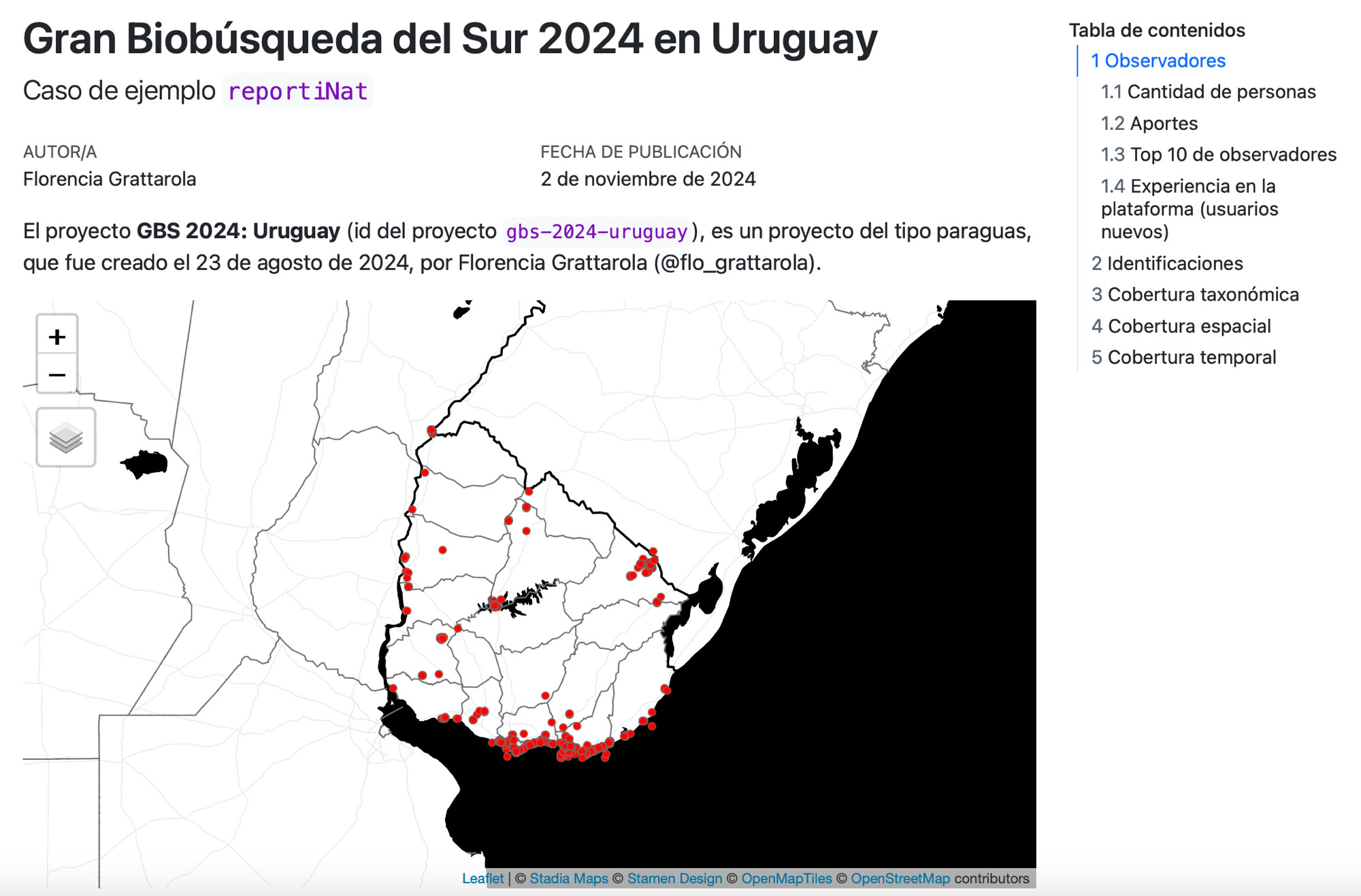Open the map layers control

coord(66,437)
